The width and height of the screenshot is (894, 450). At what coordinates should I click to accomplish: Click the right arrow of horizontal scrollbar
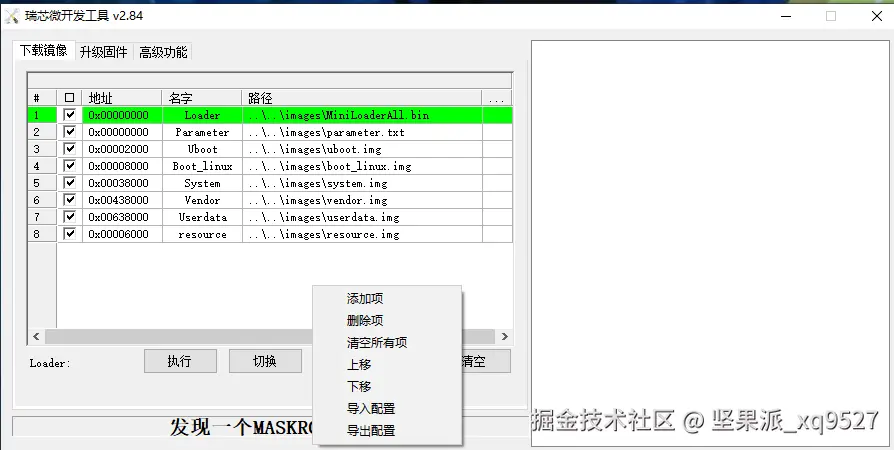pyautogui.click(x=504, y=337)
